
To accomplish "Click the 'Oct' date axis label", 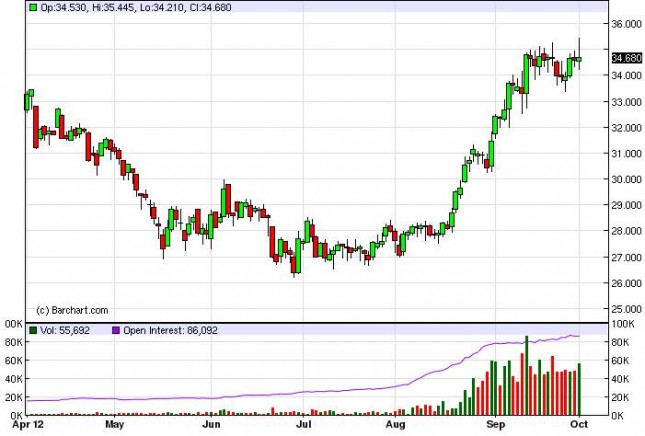I will (x=579, y=424).
